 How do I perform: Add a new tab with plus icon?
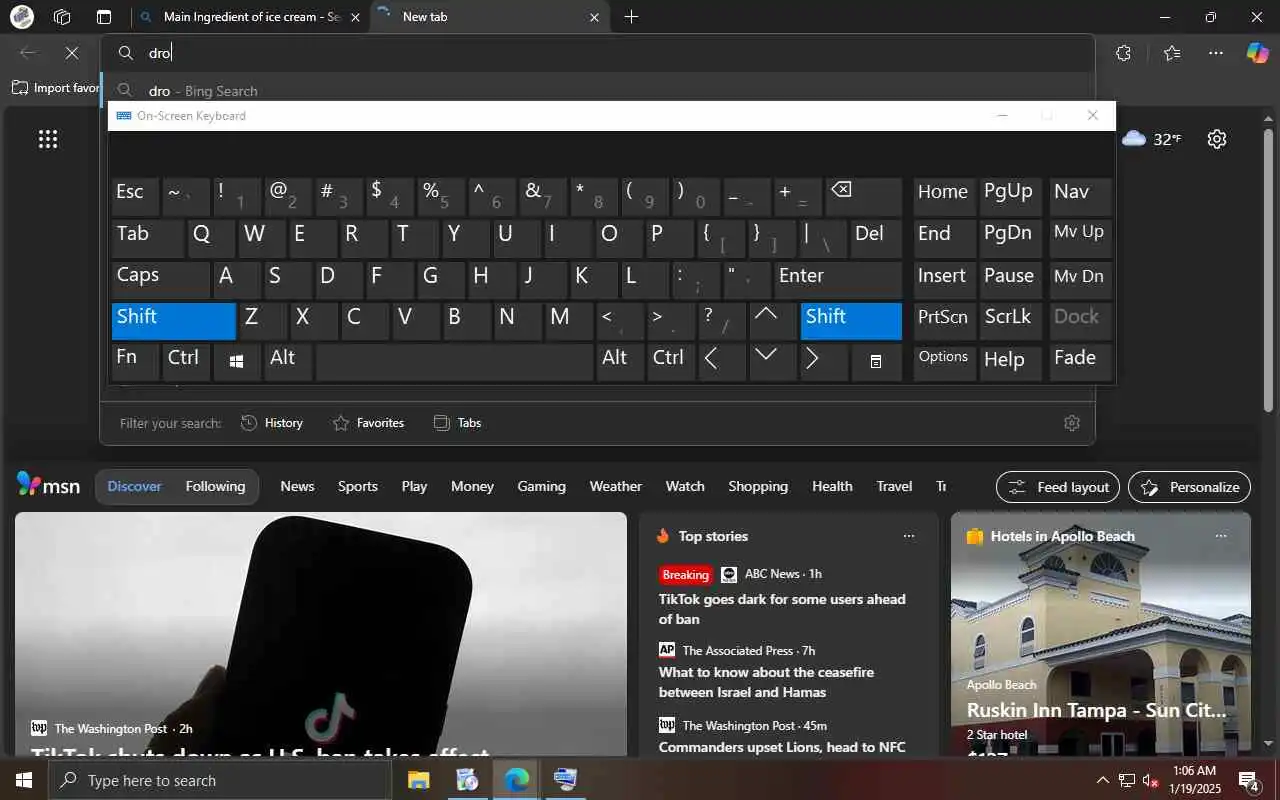coord(631,17)
